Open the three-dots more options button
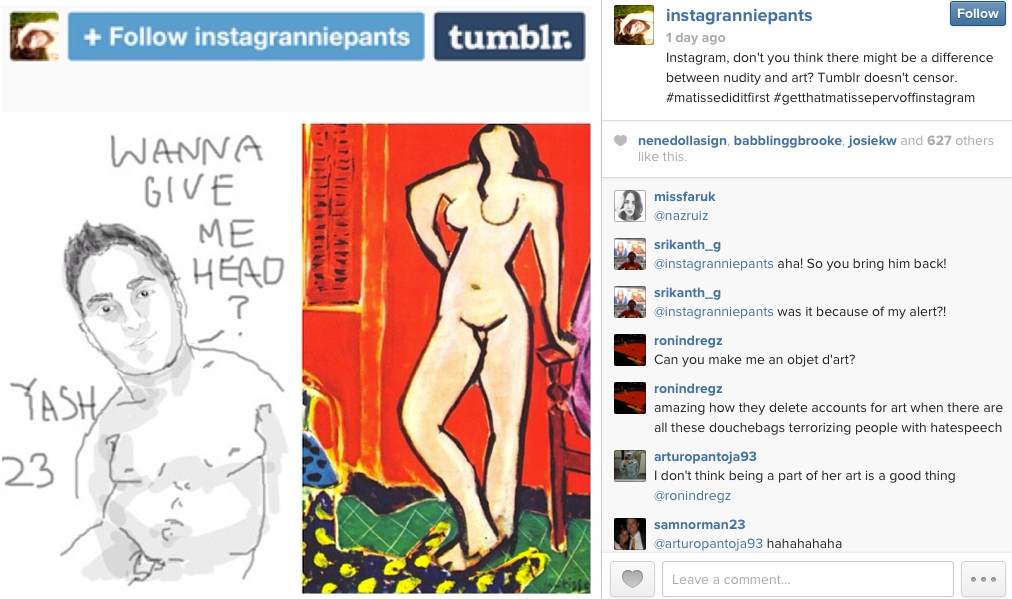 [x=983, y=579]
